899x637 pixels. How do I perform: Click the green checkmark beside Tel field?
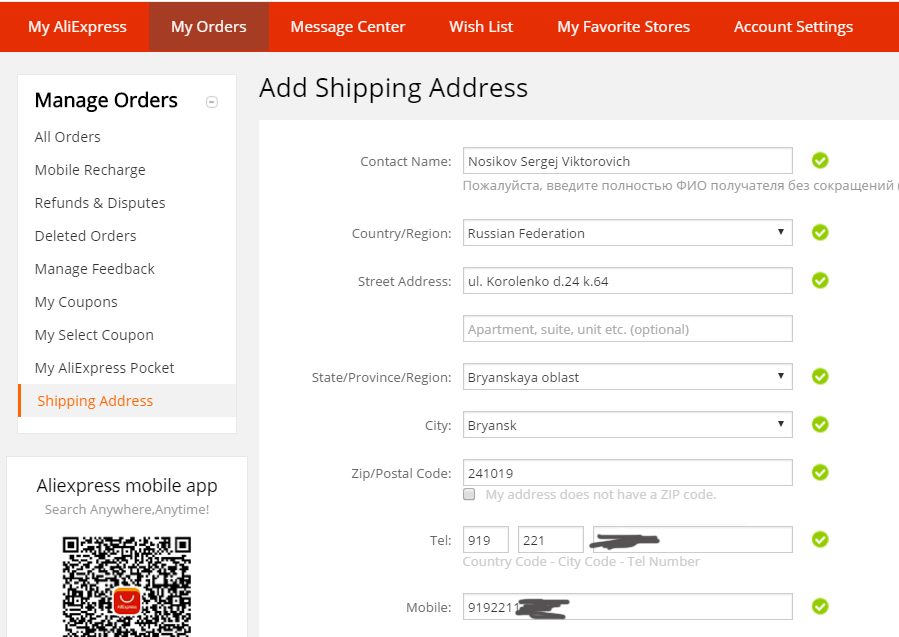(x=820, y=540)
